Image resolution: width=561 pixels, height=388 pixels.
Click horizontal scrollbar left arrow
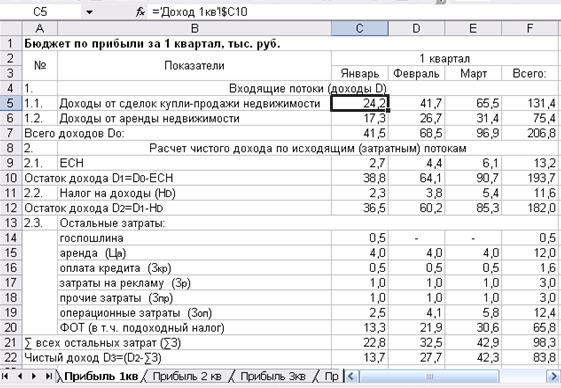[351, 376]
